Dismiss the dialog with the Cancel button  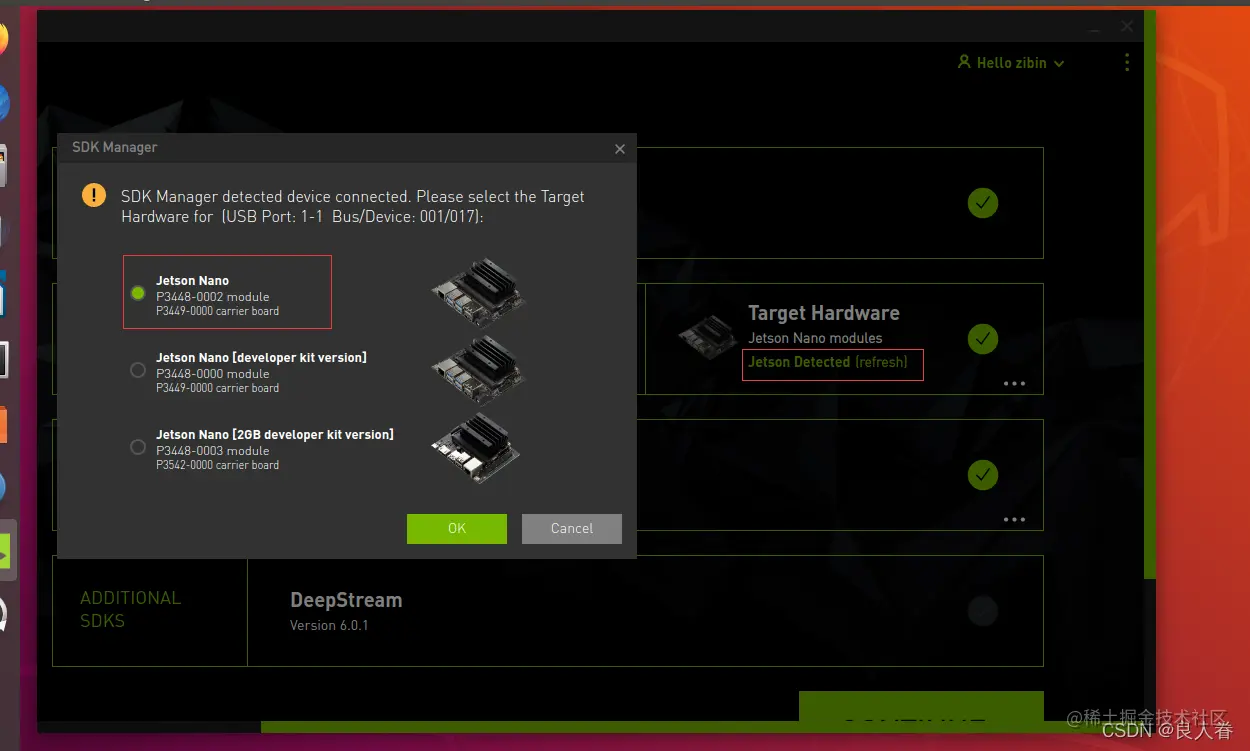click(x=572, y=529)
